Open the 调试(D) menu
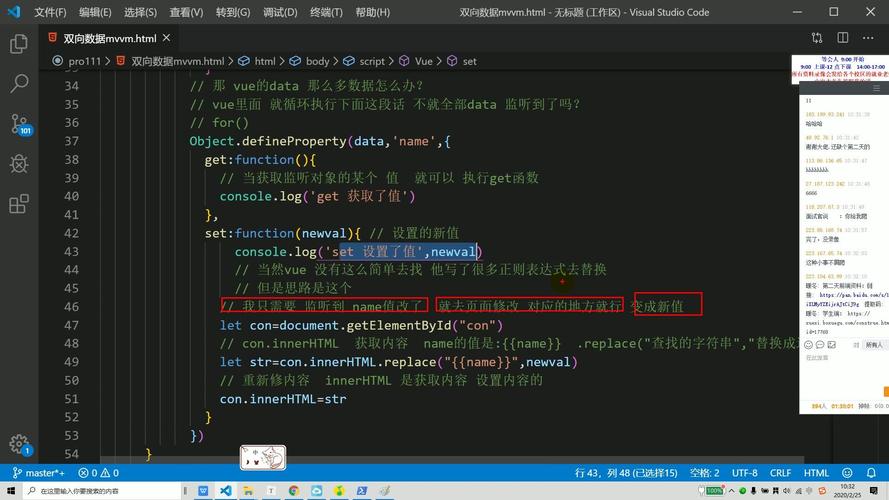 pos(280,12)
